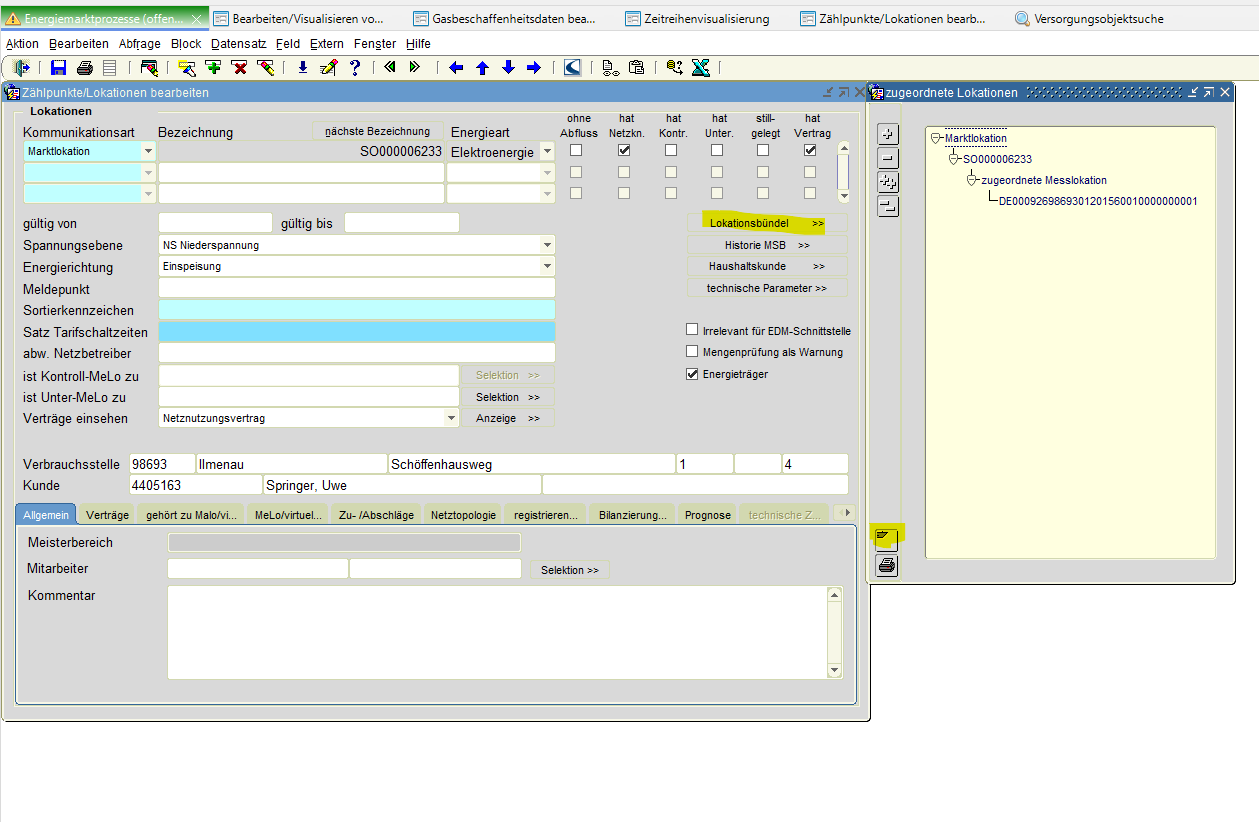Click the blue question mark help icon
The image size is (1259, 822).
tap(354, 68)
